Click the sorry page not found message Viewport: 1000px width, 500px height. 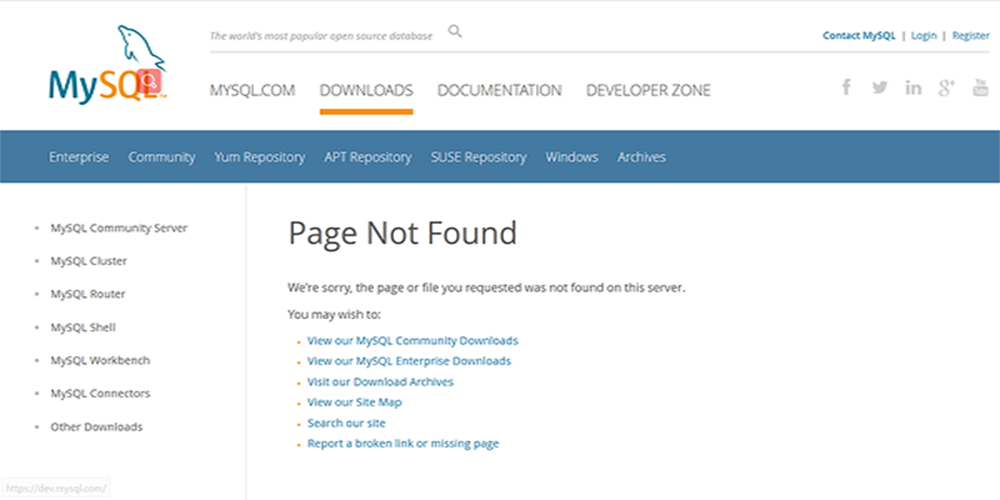[487, 288]
